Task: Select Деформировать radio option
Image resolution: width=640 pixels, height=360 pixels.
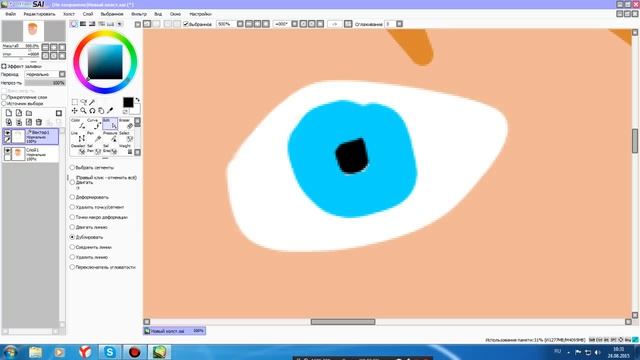Action: (x=72, y=197)
